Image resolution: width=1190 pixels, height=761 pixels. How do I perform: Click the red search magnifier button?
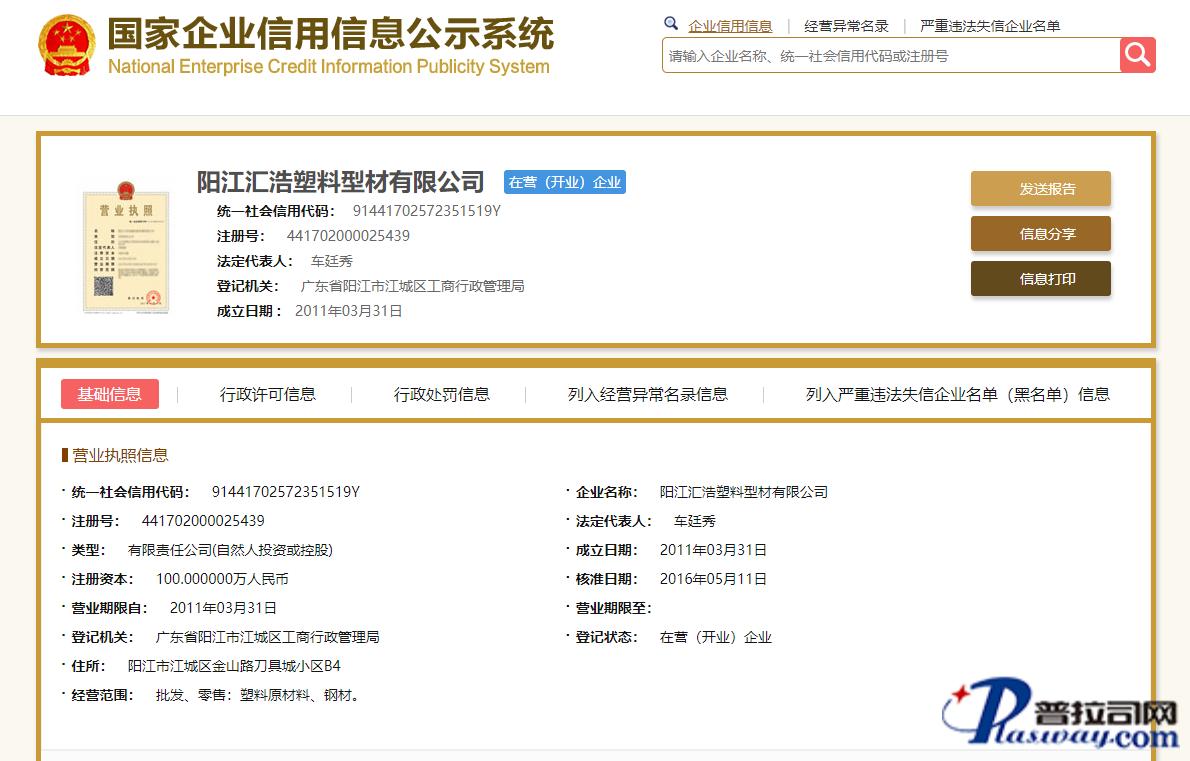[1137, 55]
